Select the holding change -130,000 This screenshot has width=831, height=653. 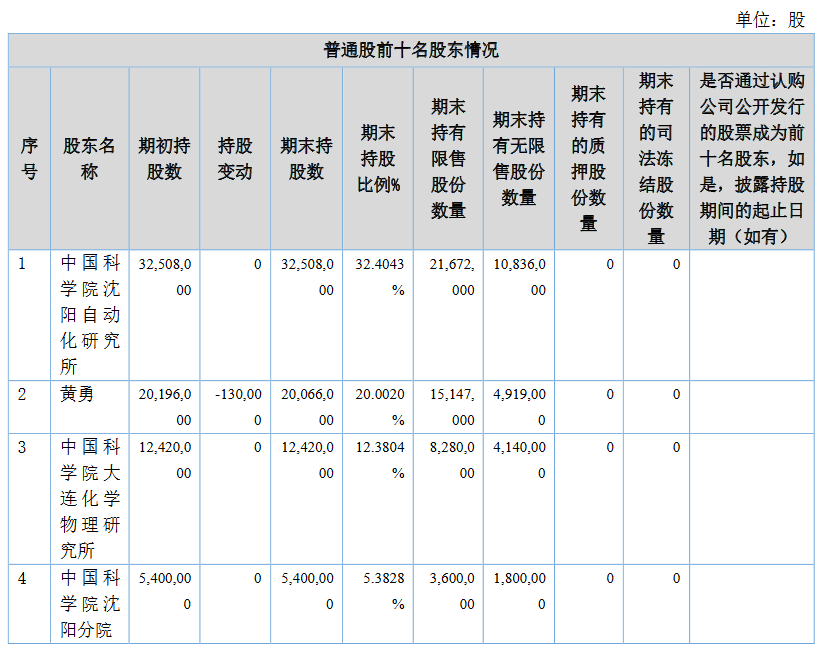[x=238, y=407]
